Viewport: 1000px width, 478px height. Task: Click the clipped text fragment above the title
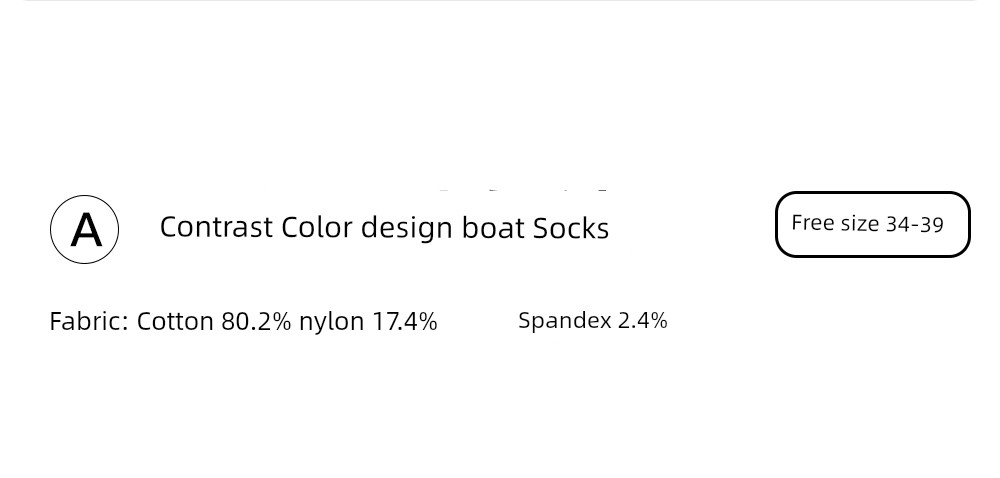(x=523, y=190)
